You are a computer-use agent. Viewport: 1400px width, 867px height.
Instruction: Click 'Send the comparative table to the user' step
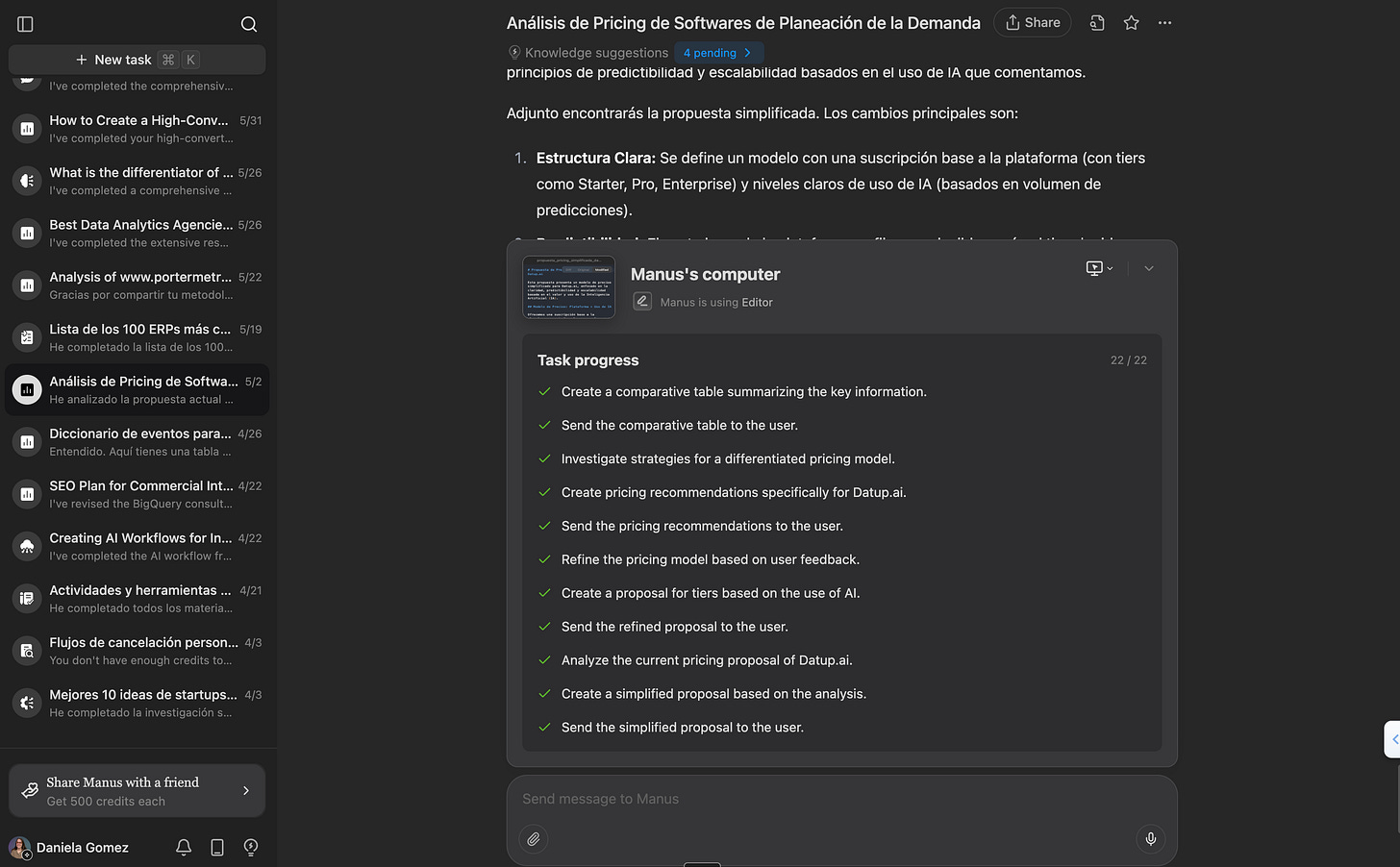coord(680,426)
